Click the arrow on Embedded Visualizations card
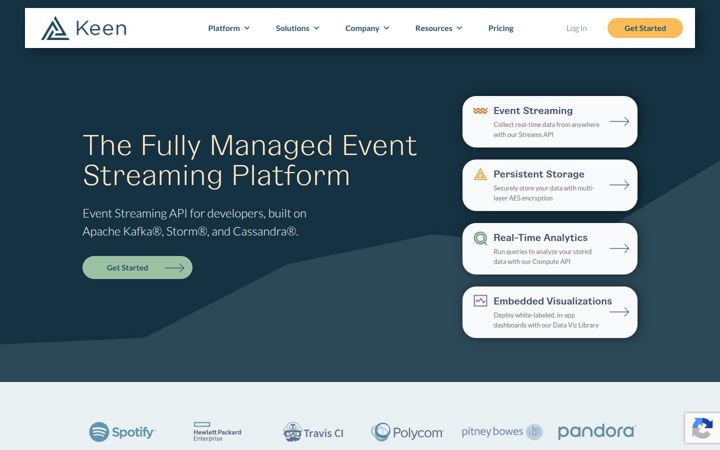This screenshot has height=450, width=720. click(x=619, y=312)
